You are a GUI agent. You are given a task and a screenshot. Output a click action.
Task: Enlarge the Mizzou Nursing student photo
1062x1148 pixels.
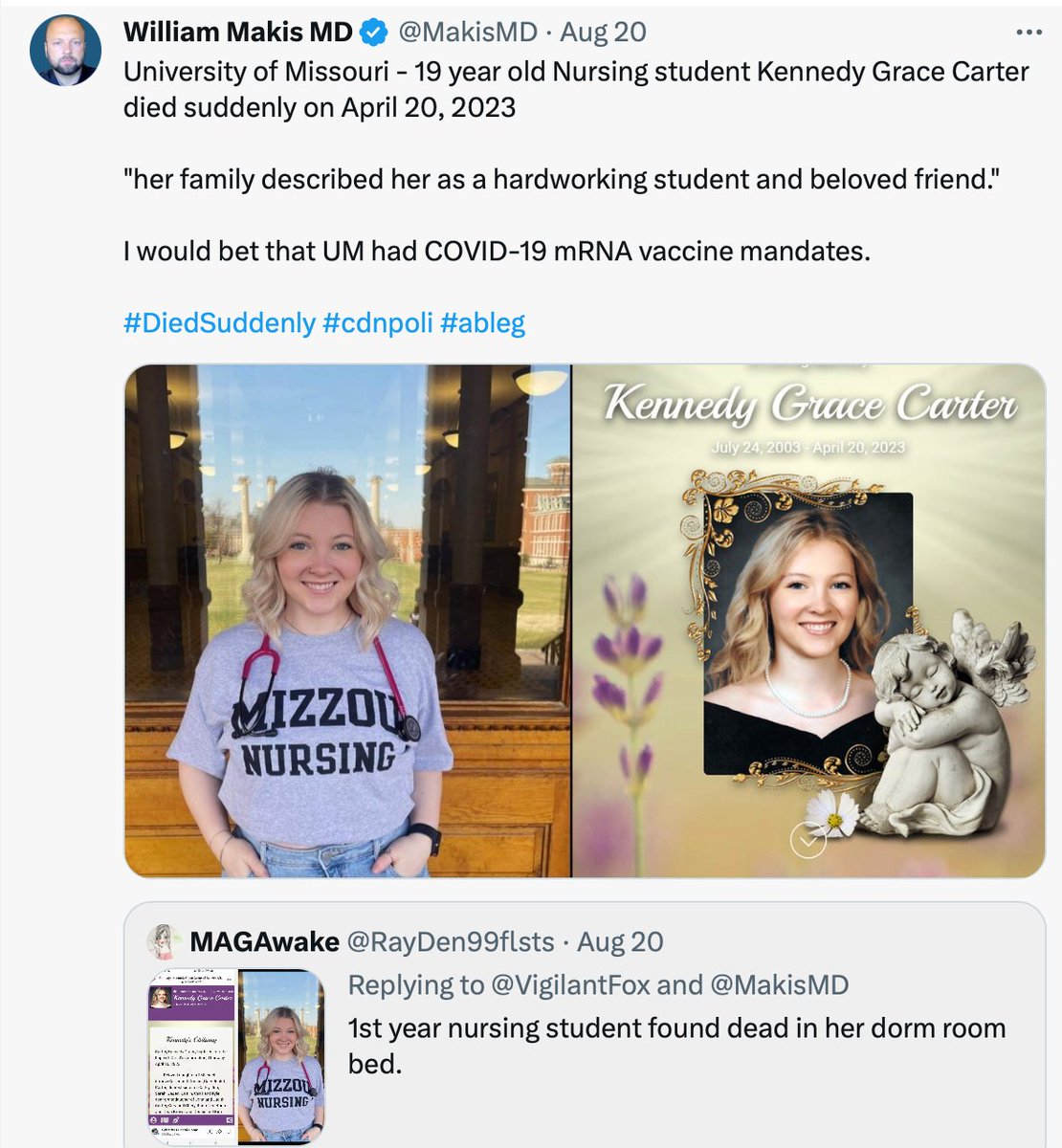click(347, 620)
